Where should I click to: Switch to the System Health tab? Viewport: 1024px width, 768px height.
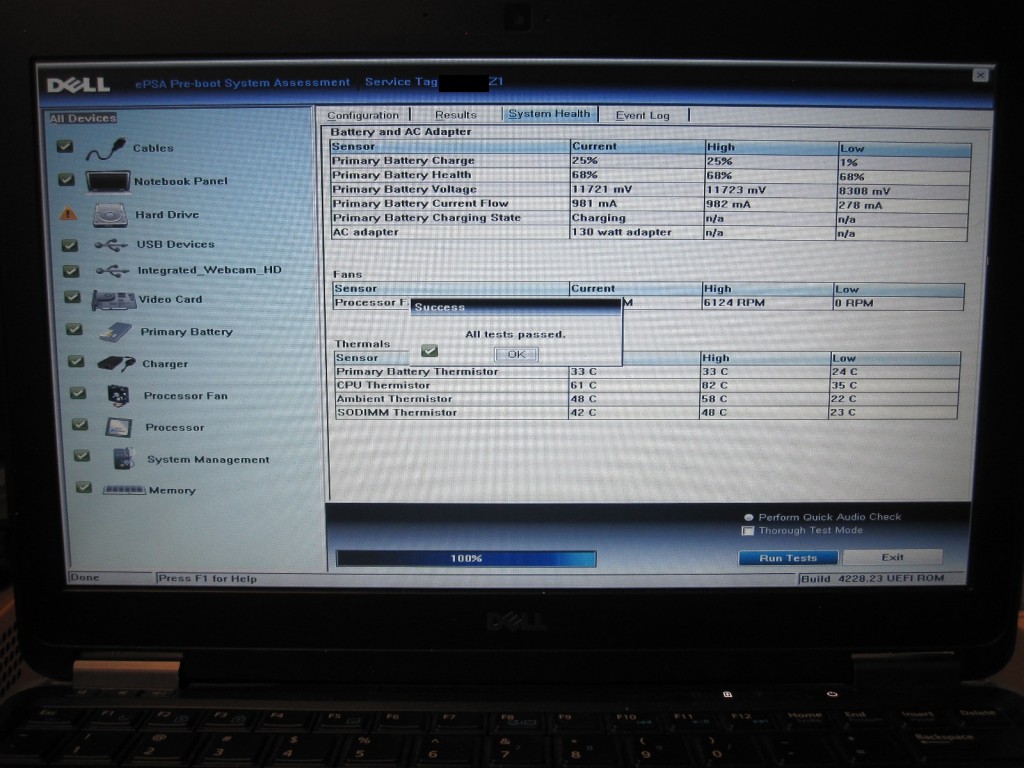[549, 114]
